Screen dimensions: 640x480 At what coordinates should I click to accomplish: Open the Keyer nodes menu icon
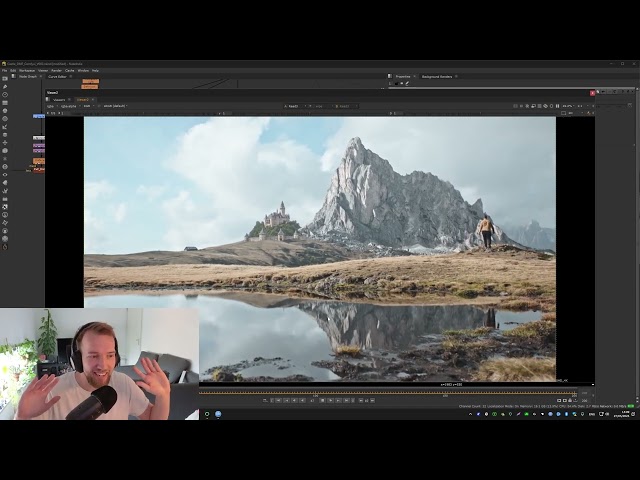pos(5,127)
